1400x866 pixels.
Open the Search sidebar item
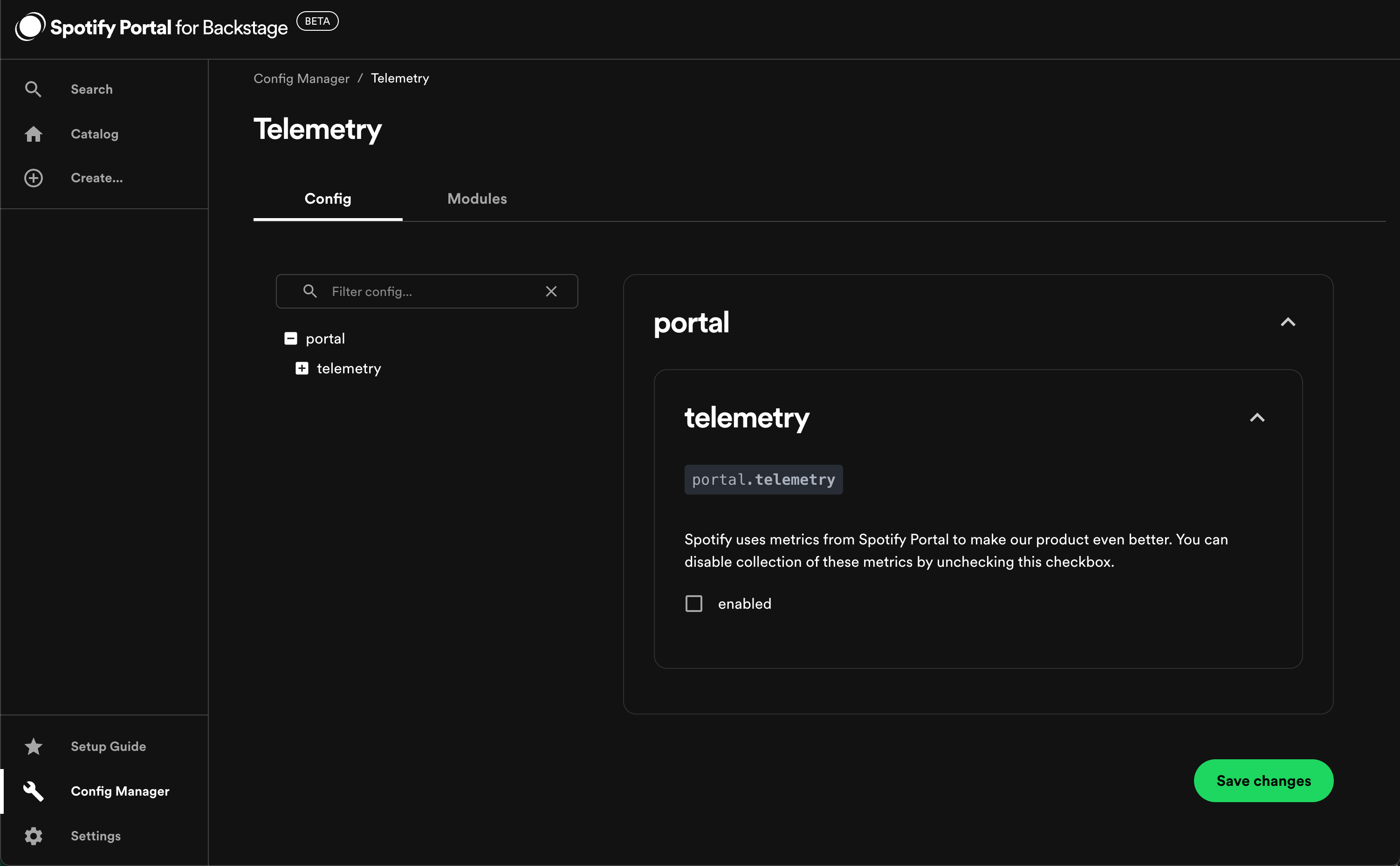coord(103,89)
